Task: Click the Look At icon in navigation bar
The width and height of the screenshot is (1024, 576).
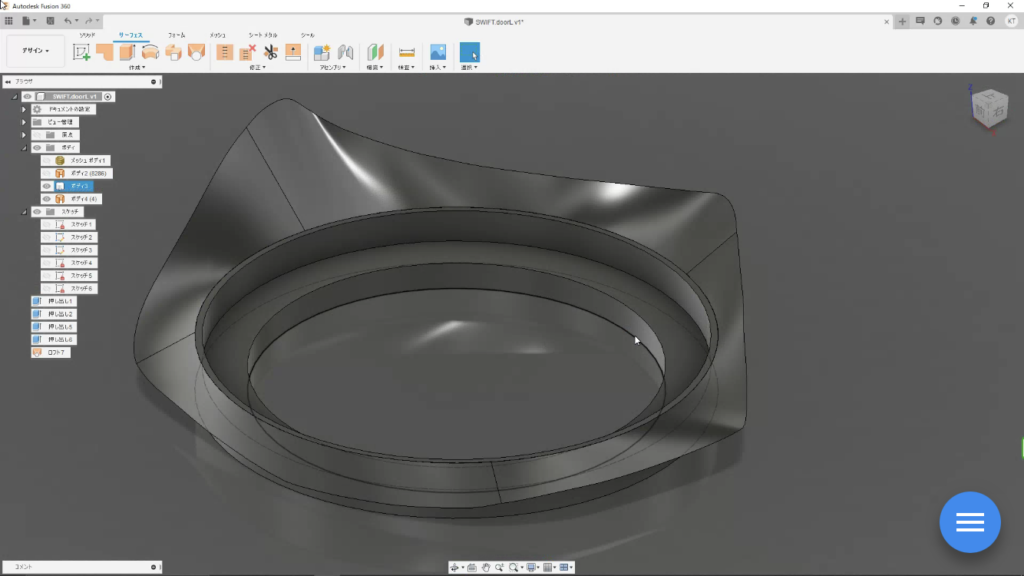Action: 472,568
